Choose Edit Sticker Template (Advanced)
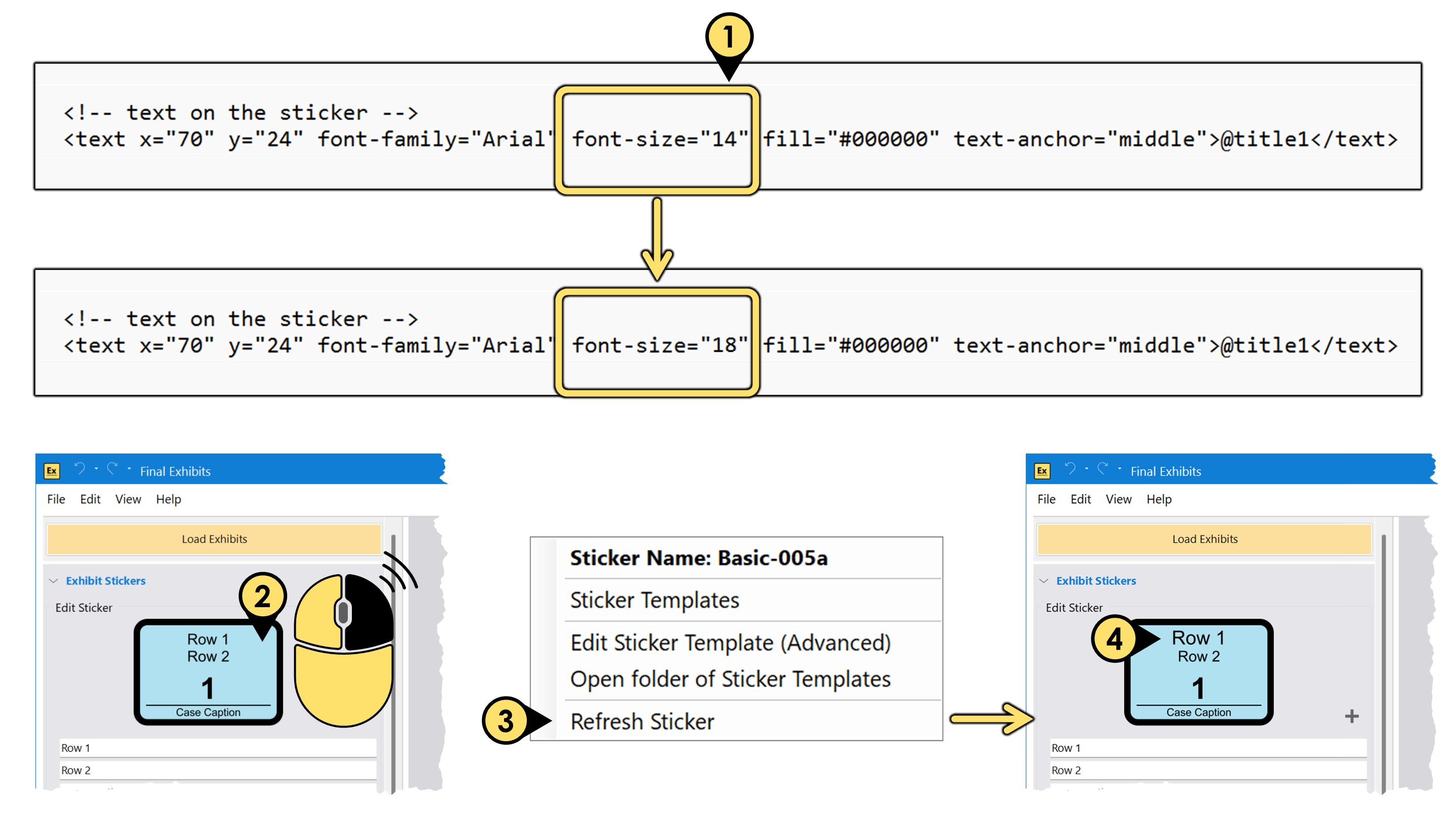1456x819 pixels. click(x=730, y=643)
